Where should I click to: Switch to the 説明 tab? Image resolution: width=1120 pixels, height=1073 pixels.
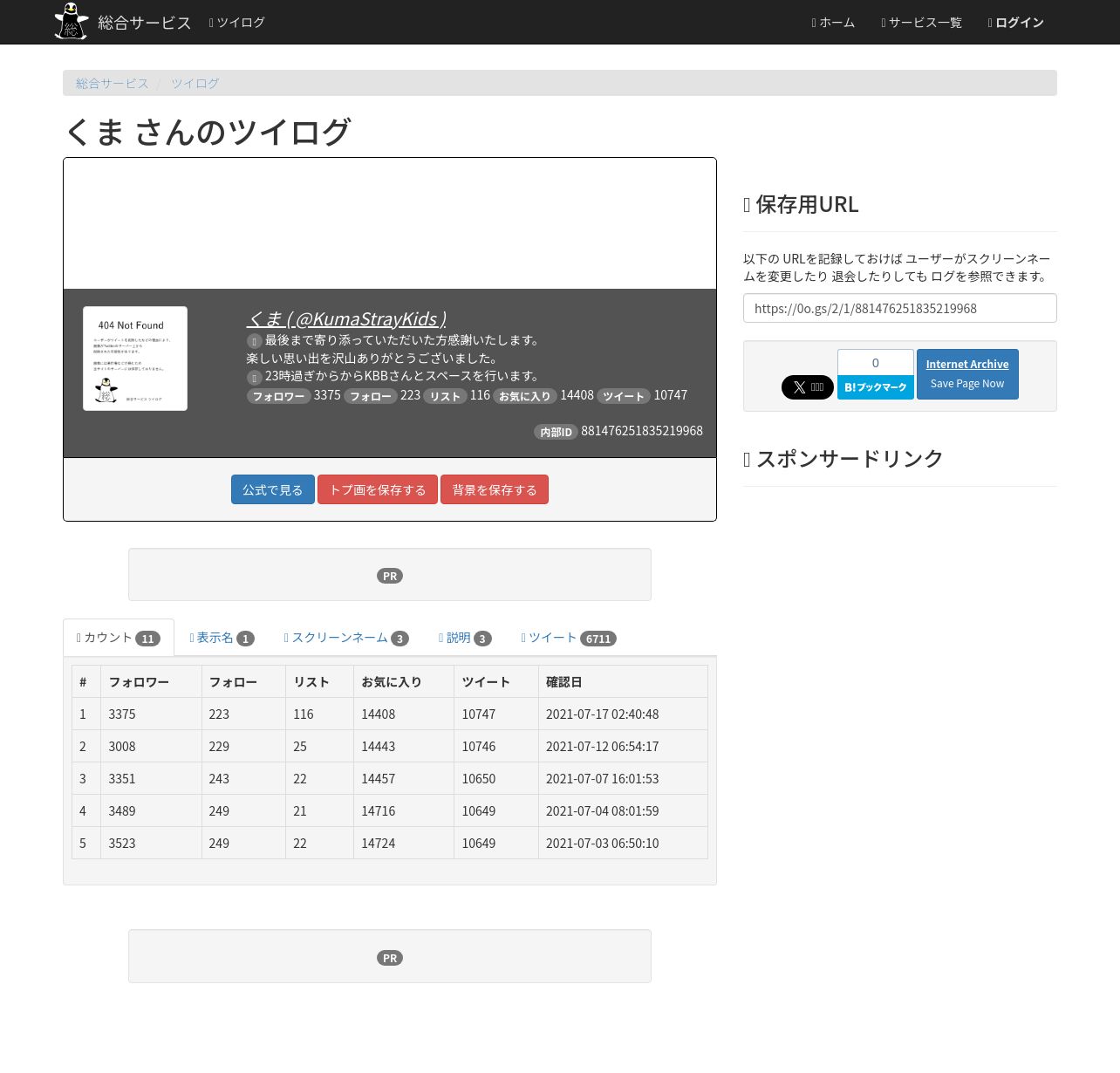point(465,638)
